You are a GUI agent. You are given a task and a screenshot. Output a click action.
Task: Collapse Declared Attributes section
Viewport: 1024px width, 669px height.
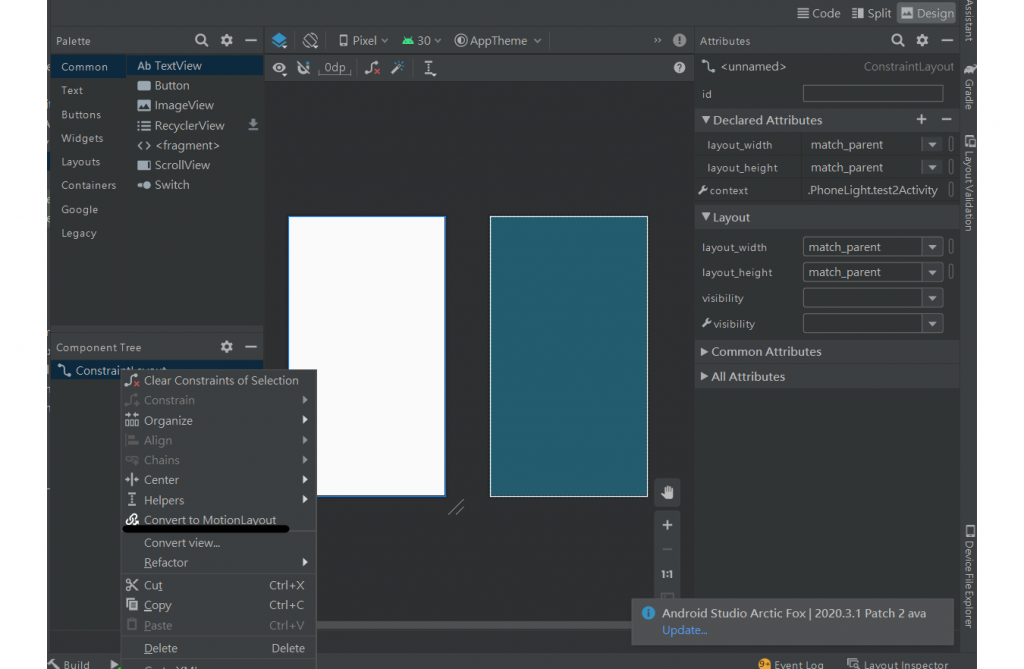pos(705,120)
